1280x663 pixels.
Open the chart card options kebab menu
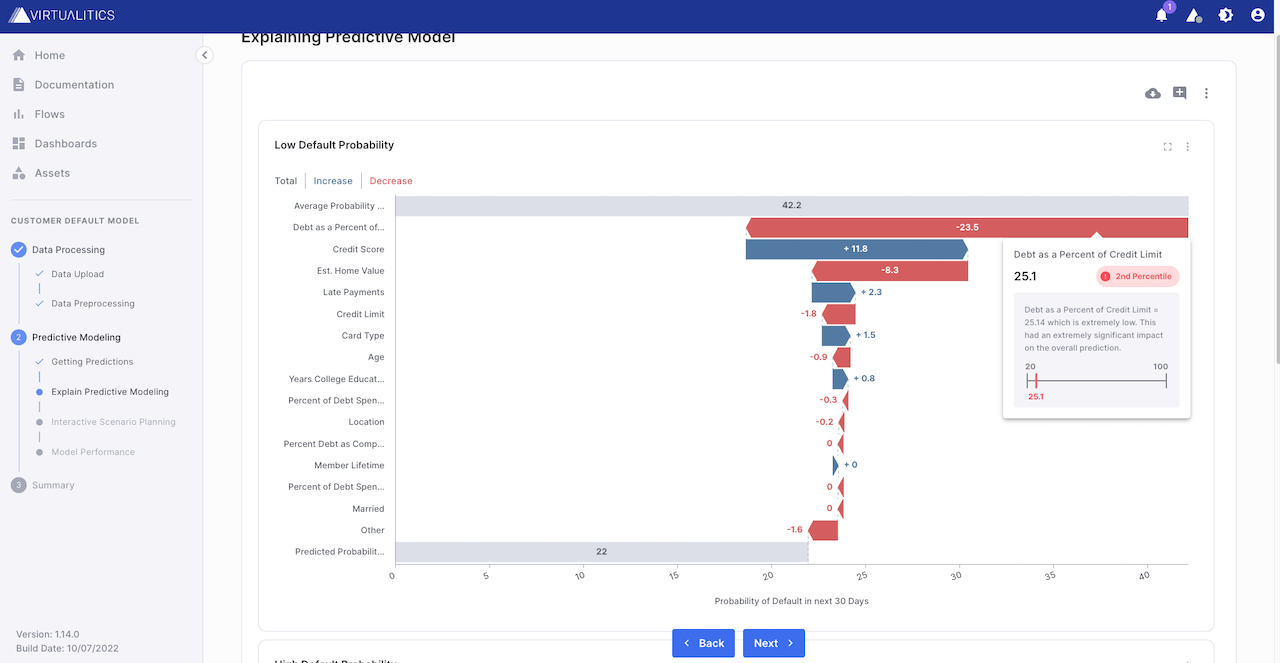click(x=1187, y=146)
